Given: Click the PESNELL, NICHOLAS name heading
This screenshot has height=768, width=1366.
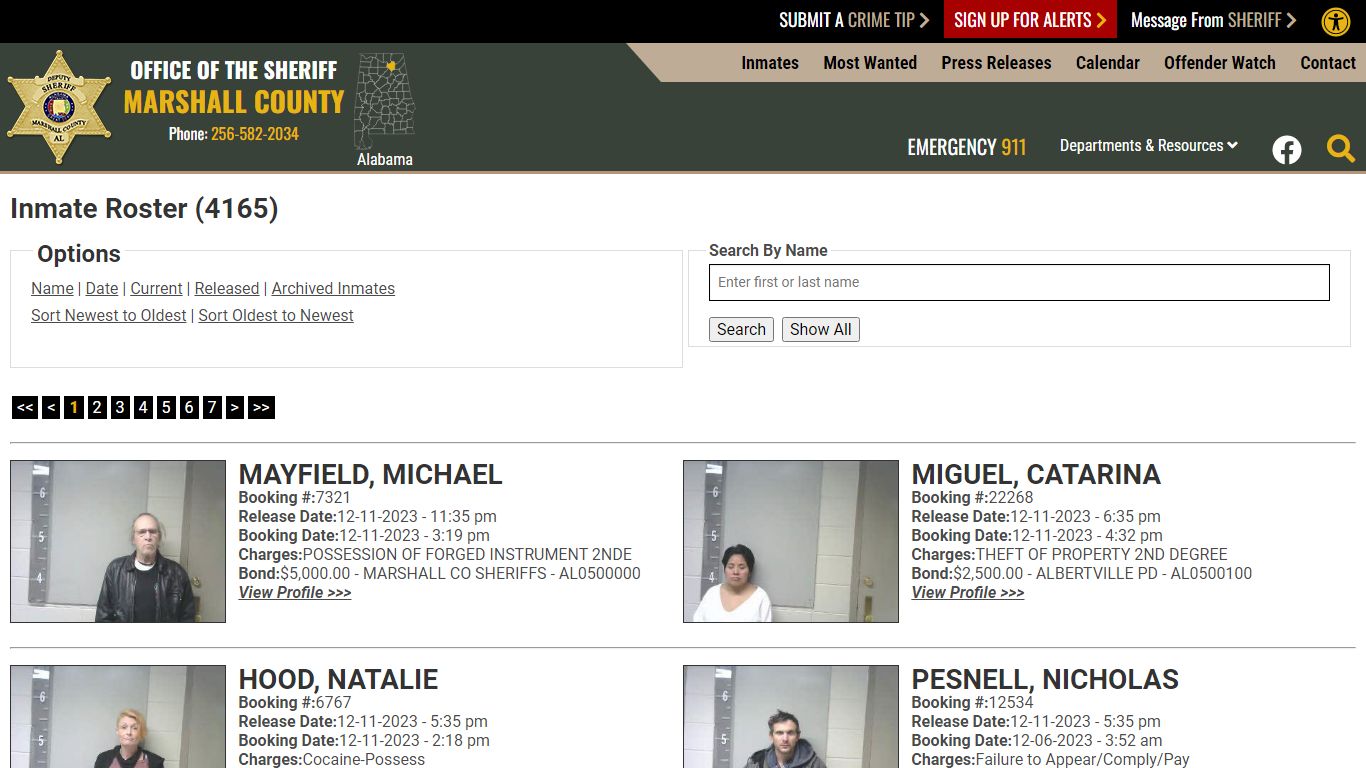Looking at the screenshot, I should point(1045,679).
